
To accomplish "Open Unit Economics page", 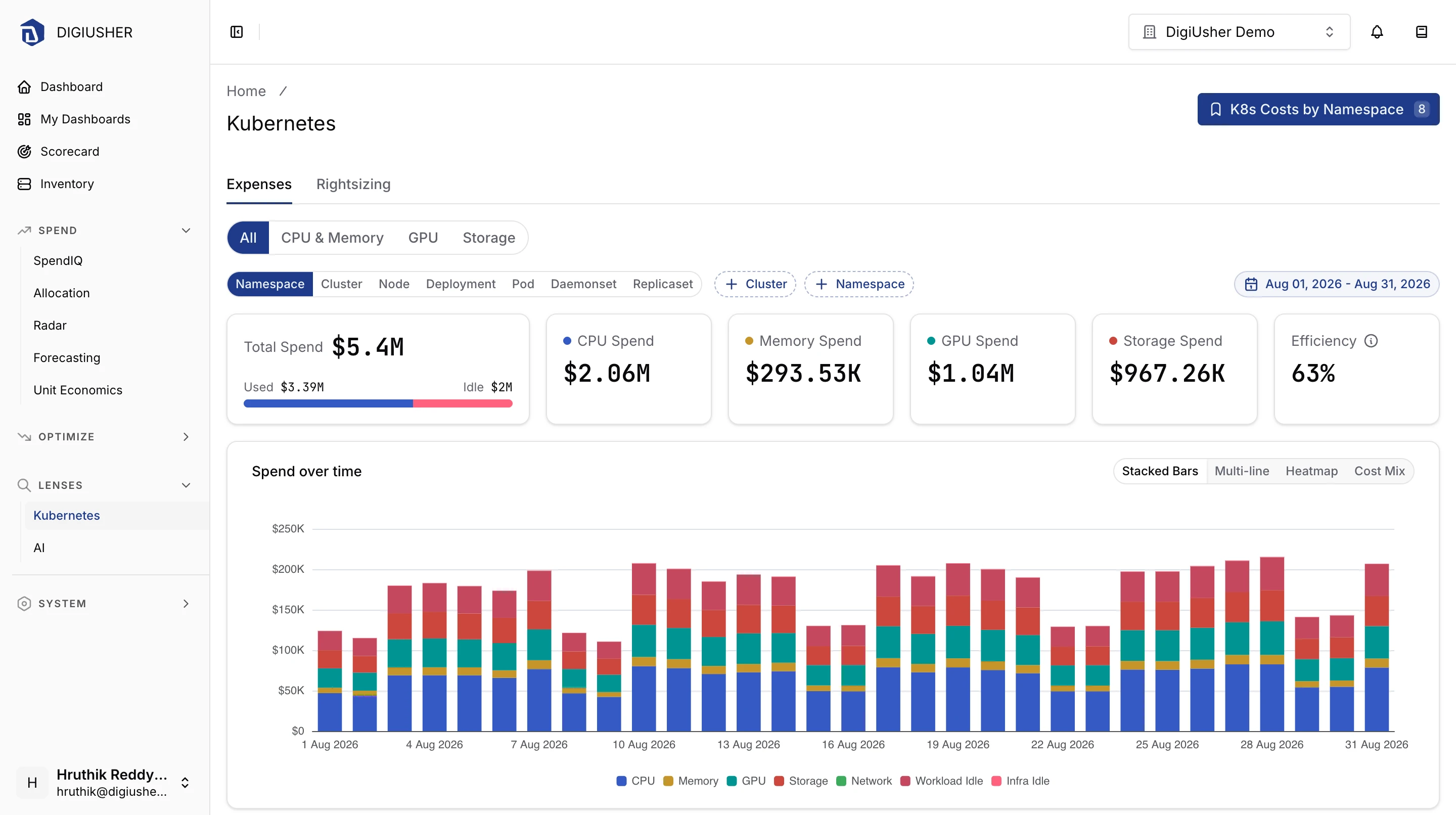I will pos(77,390).
